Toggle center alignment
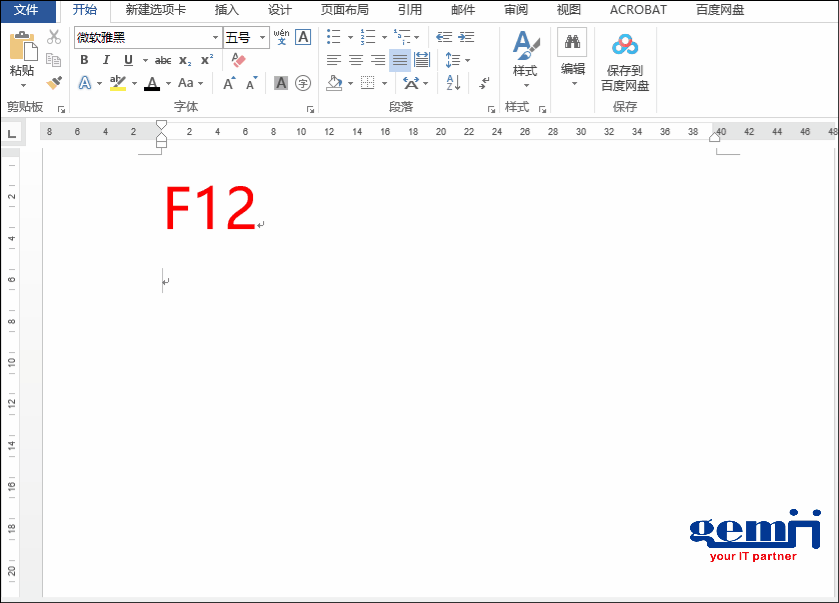 click(356, 59)
